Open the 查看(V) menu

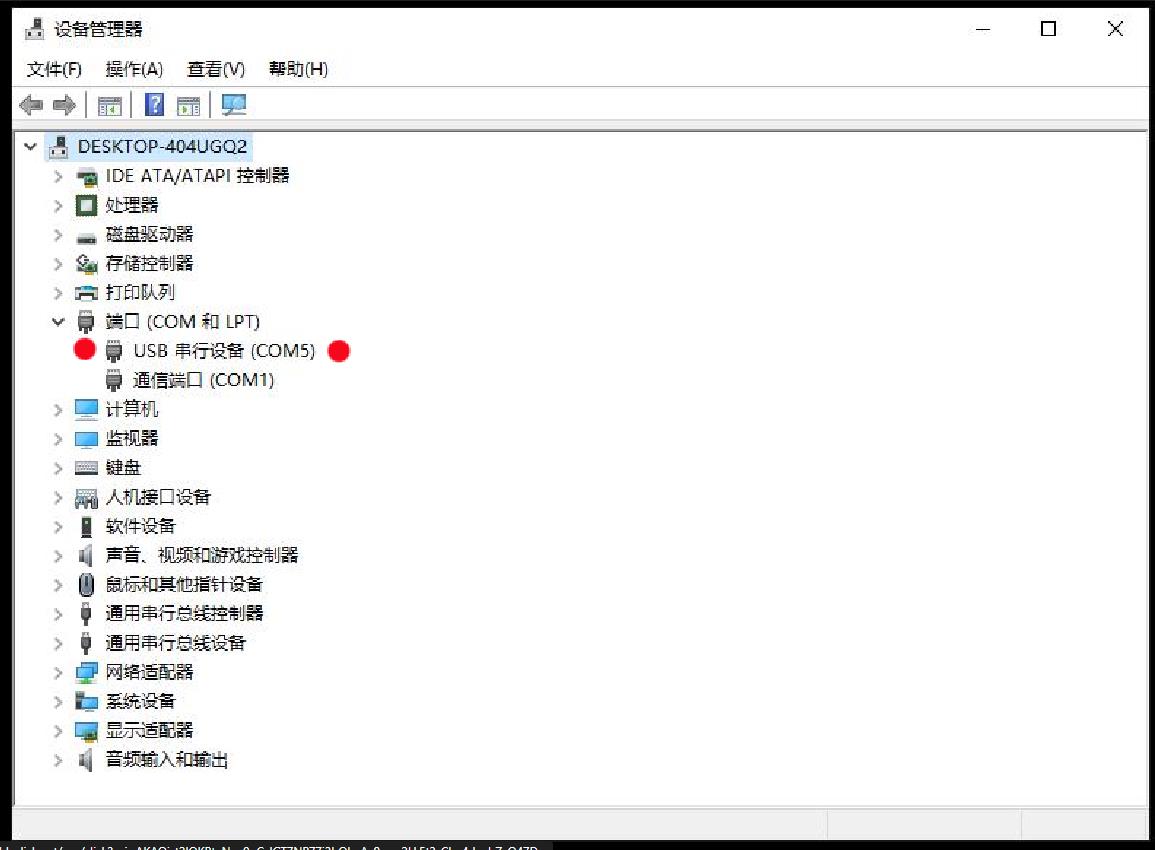pos(216,69)
